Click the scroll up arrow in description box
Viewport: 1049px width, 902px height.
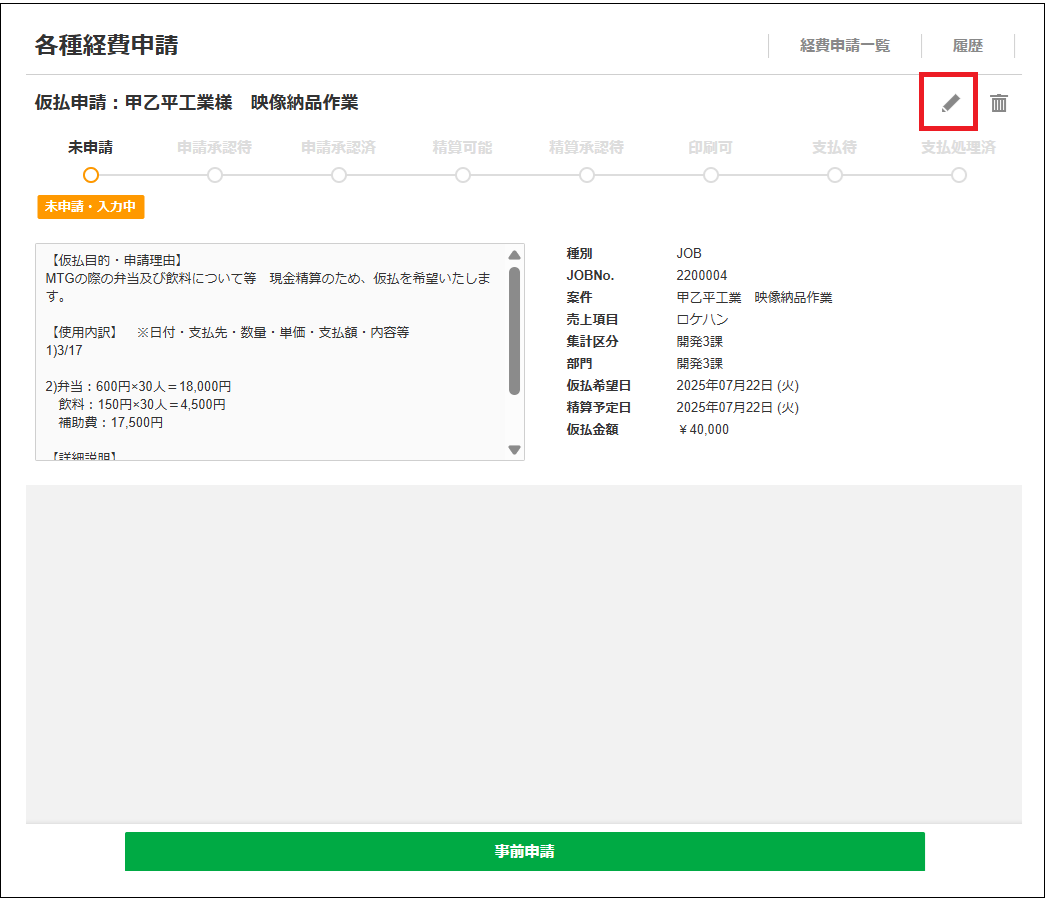514,255
